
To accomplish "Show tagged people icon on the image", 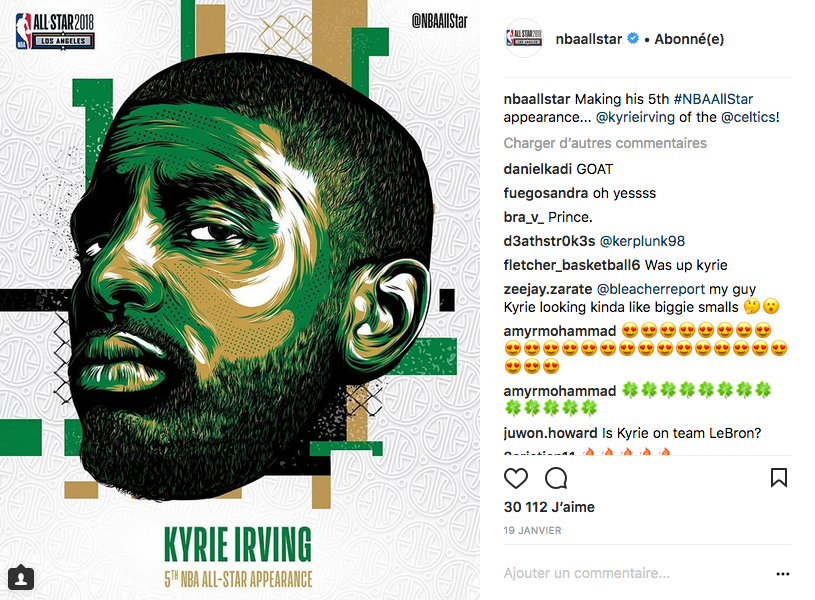I will pos(21,578).
